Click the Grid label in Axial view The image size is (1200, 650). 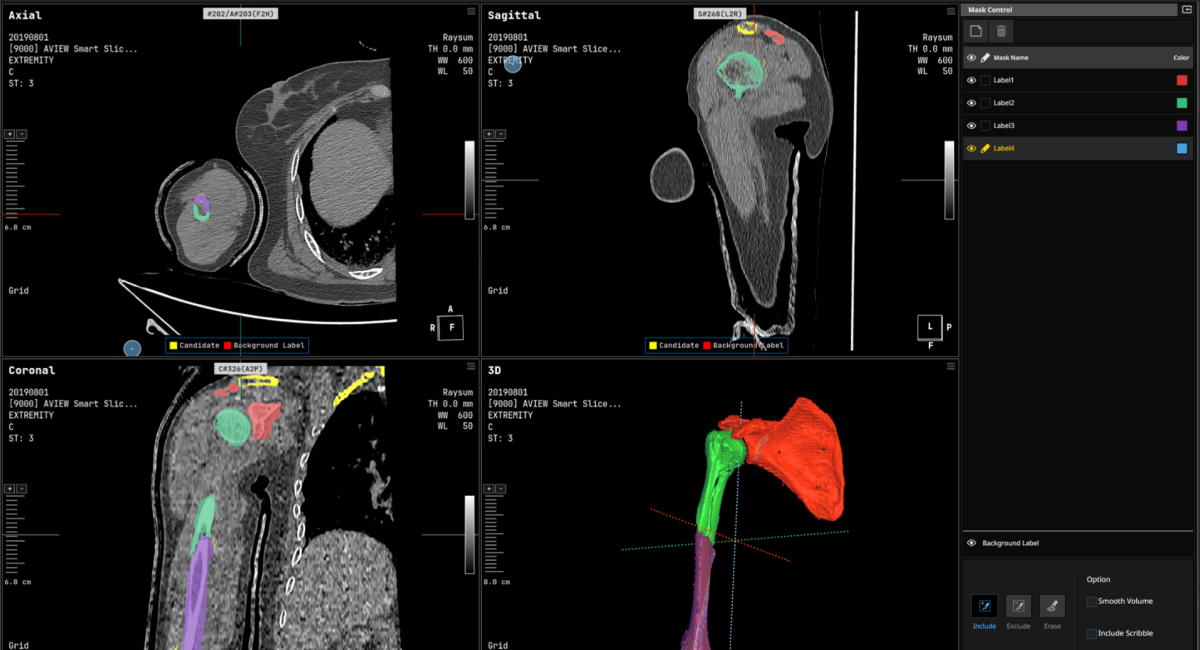[18, 291]
